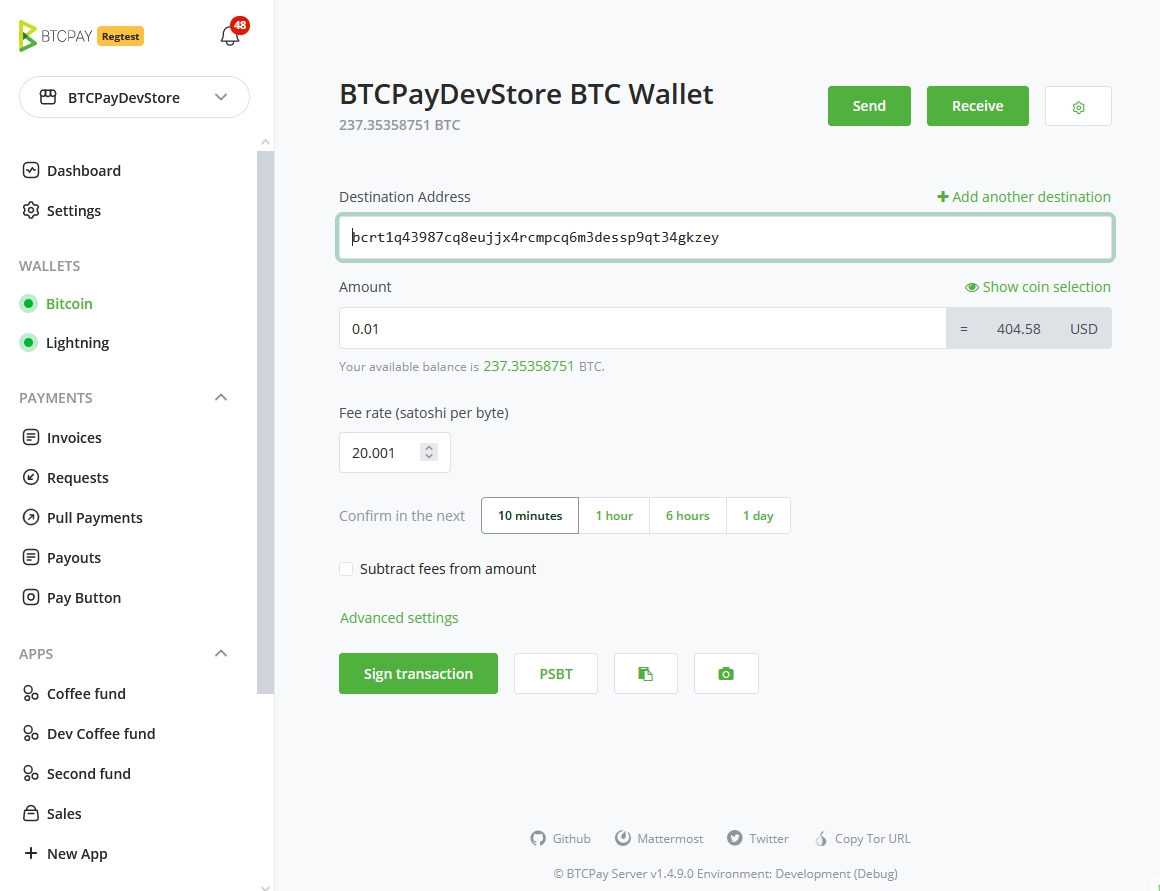Select the 1 hour confirmation target

coord(614,516)
